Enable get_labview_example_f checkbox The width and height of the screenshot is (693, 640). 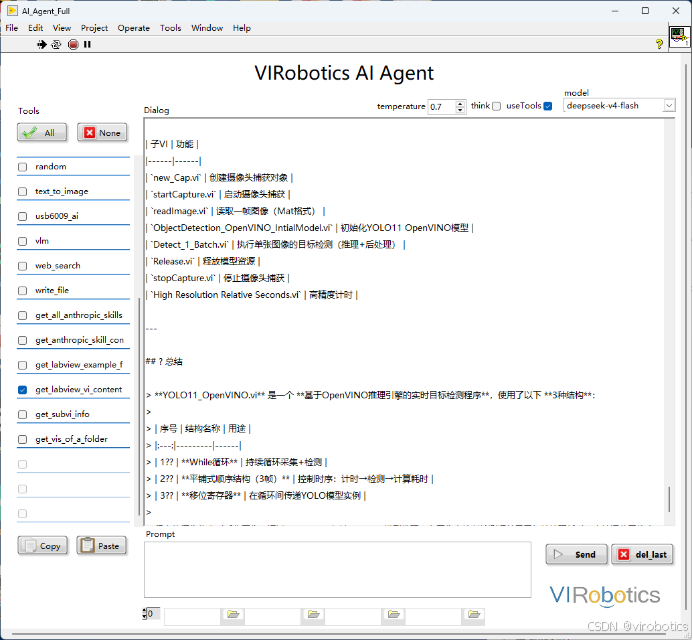click(x=23, y=365)
